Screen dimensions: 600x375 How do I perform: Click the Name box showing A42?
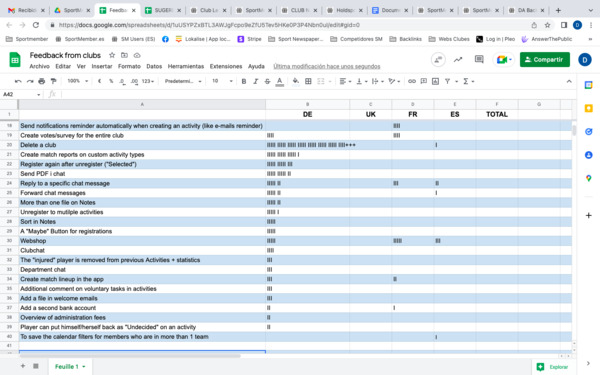(x=21, y=94)
